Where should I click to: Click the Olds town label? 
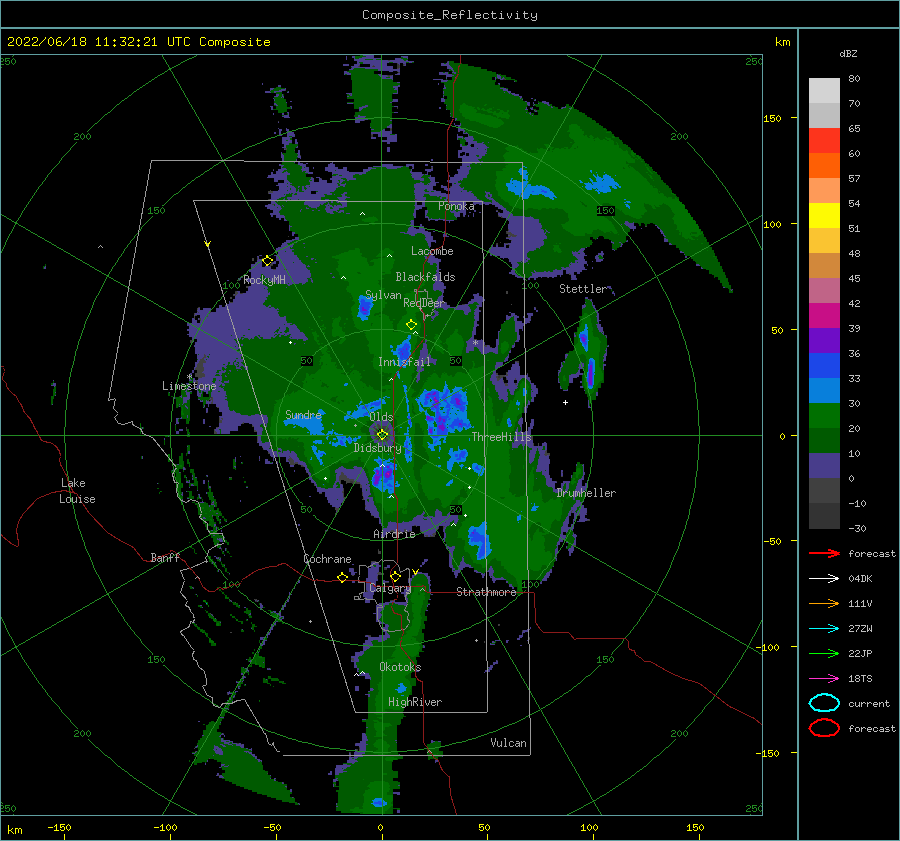click(381, 417)
